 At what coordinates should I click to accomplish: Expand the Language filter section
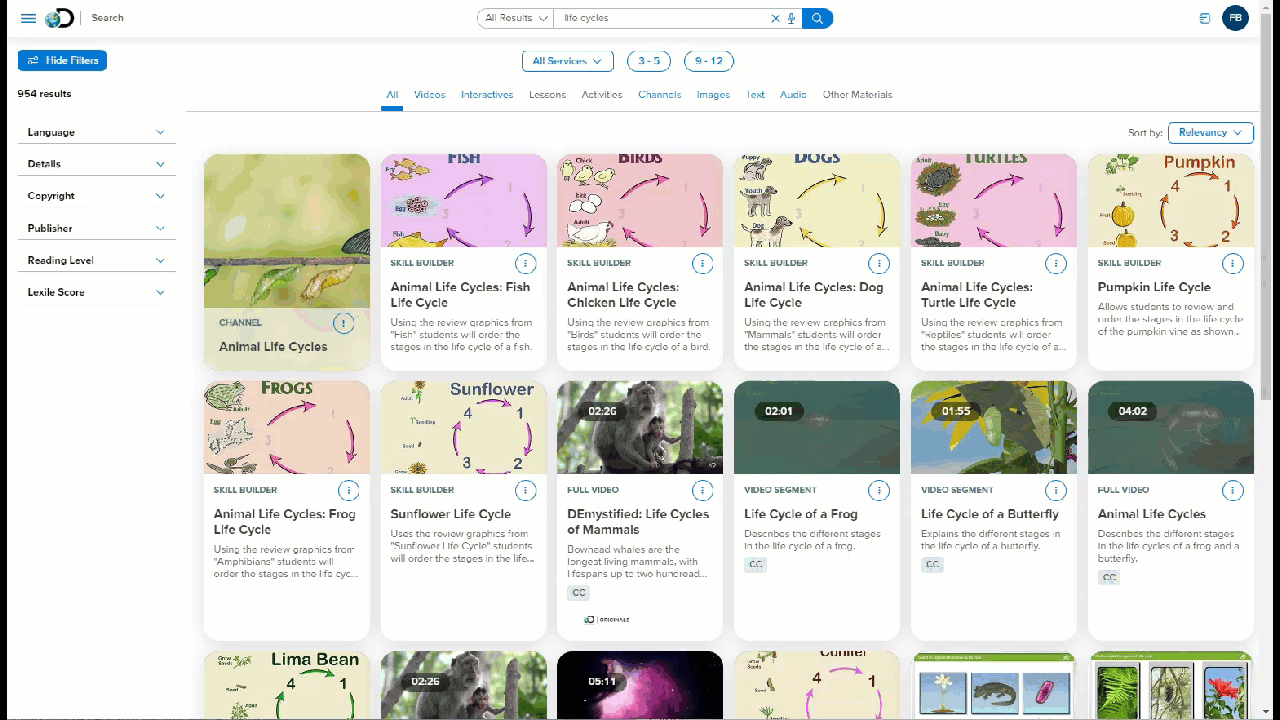point(97,132)
